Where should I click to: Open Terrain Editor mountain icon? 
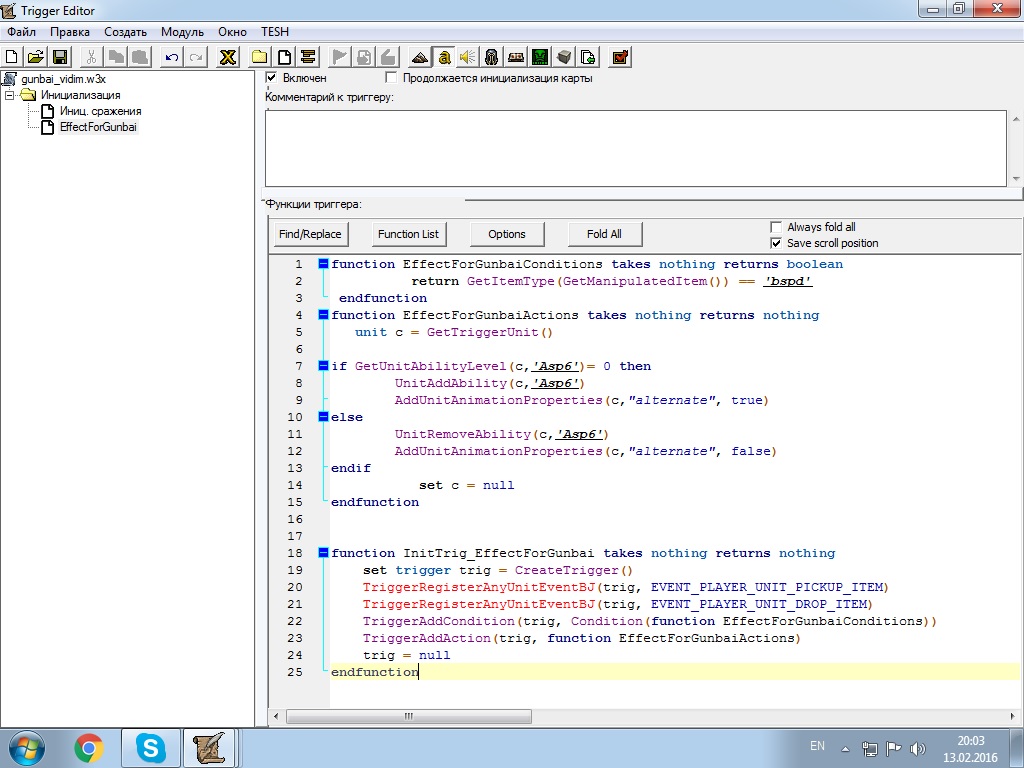pyautogui.click(x=420, y=56)
